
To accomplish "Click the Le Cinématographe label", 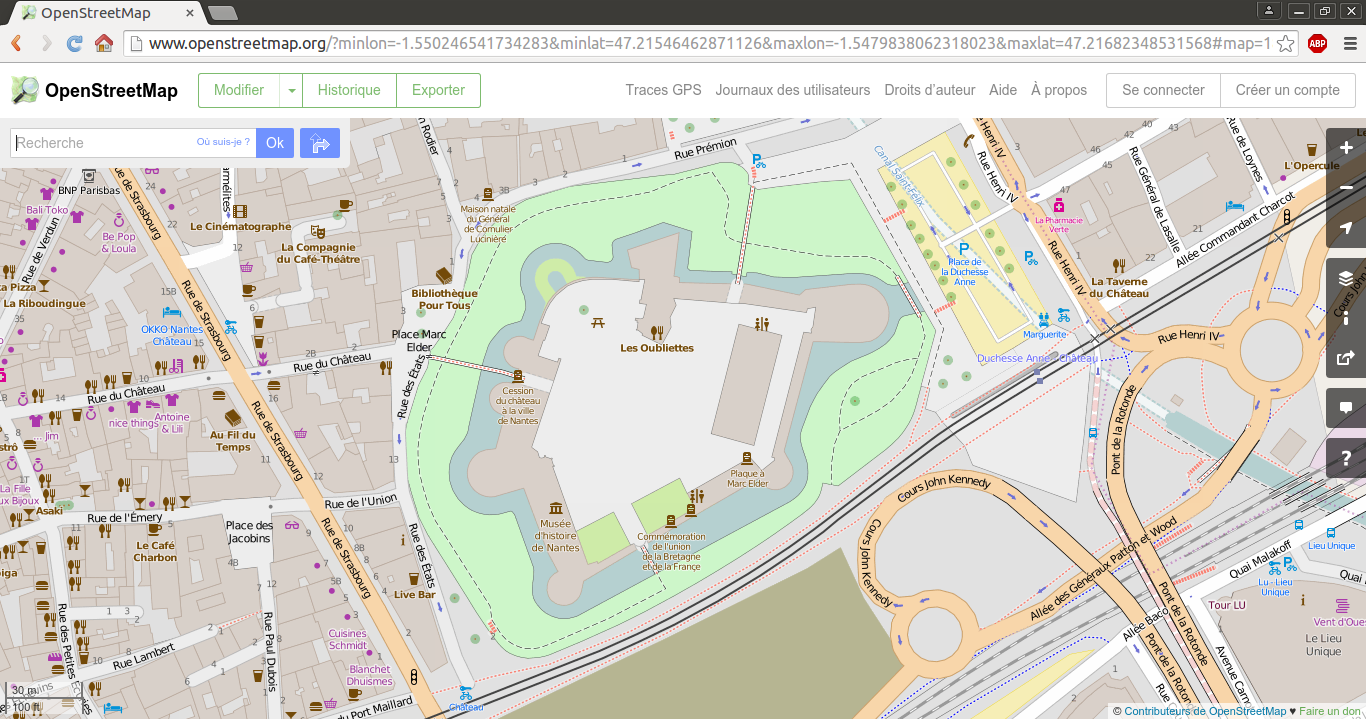I will (x=240, y=227).
